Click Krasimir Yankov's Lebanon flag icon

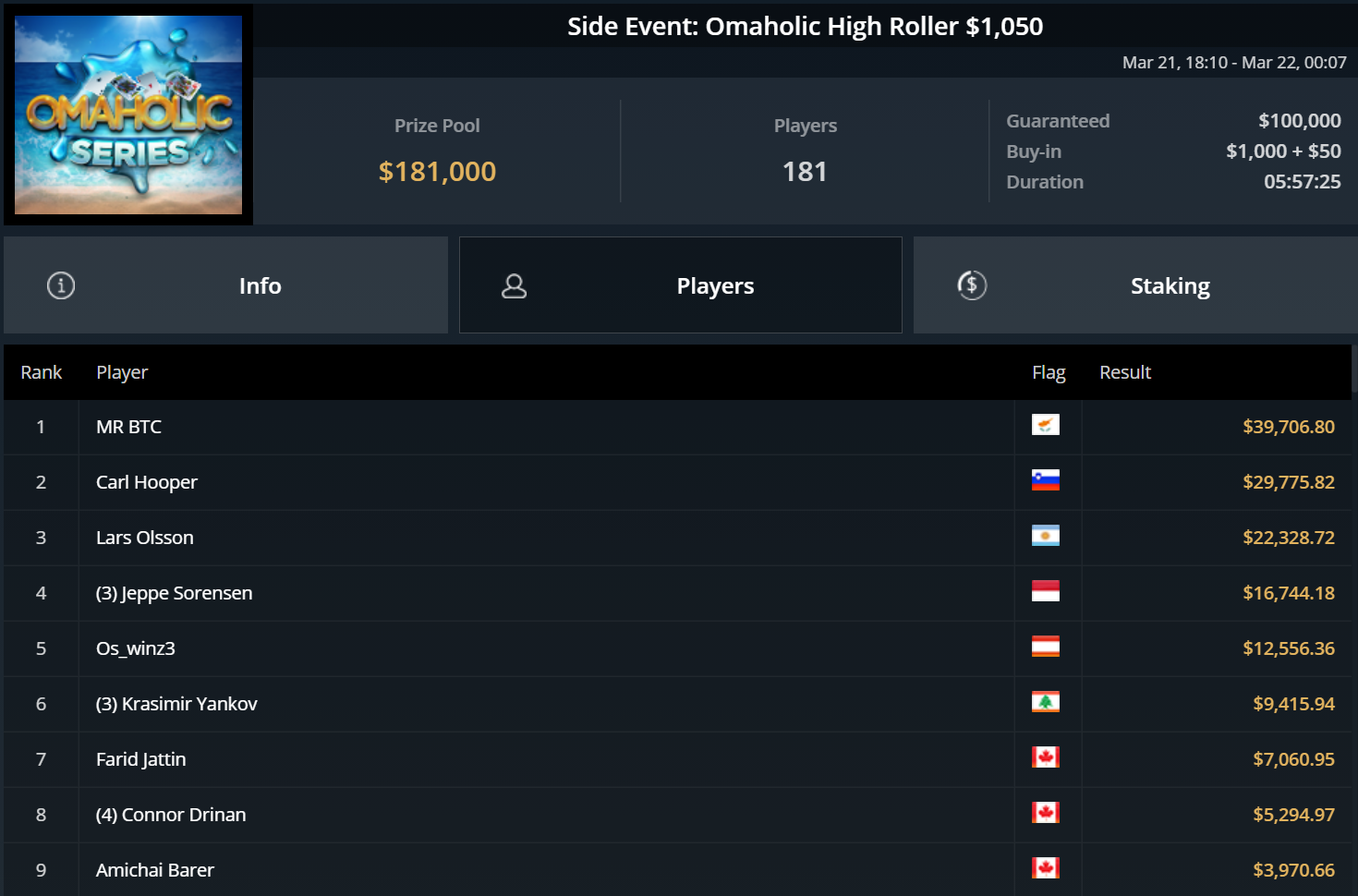1045,702
